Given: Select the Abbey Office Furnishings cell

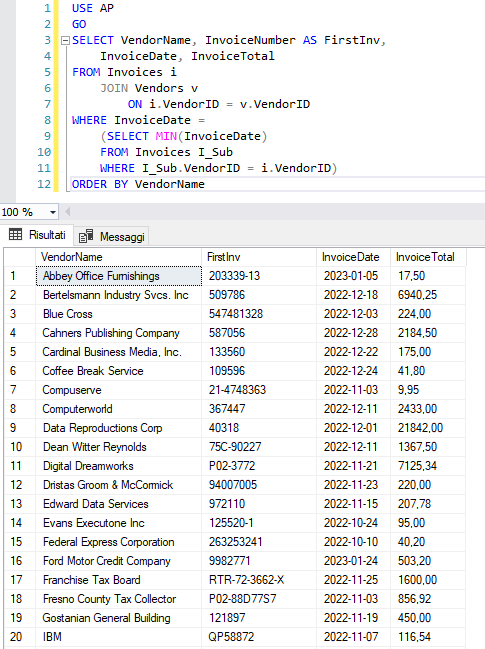Looking at the screenshot, I should click(x=119, y=276).
